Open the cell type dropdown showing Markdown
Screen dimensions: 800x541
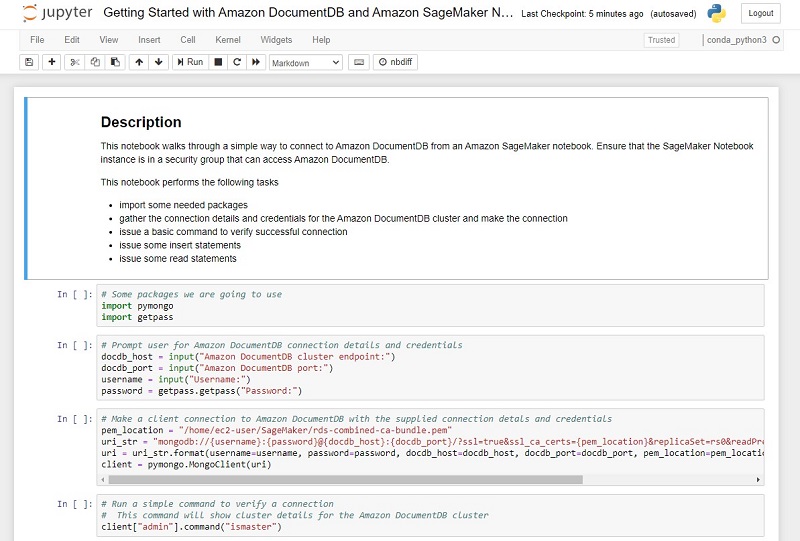pyautogui.click(x=306, y=63)
